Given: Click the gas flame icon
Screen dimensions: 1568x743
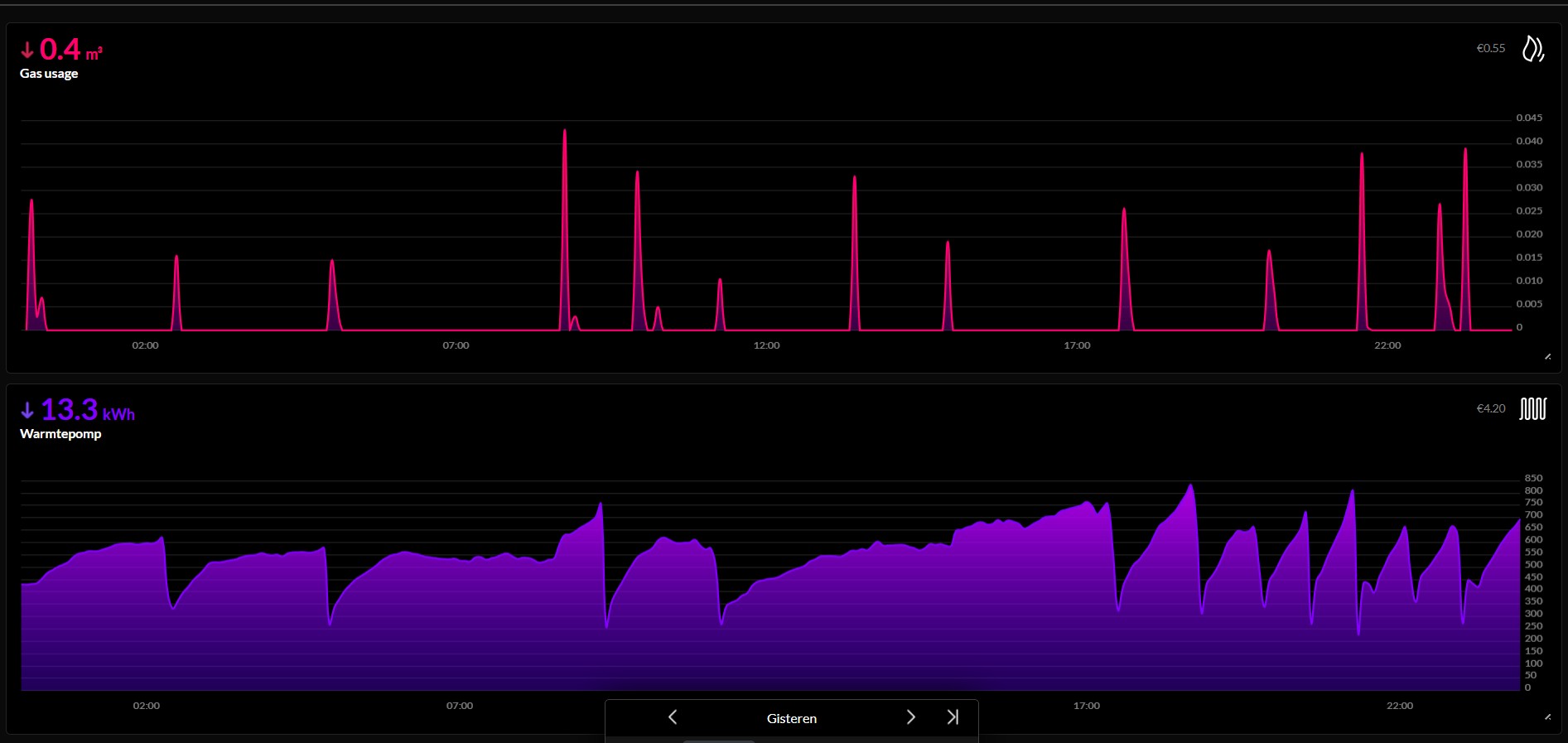Looking at the screenshot, I should pos(1532,49).
